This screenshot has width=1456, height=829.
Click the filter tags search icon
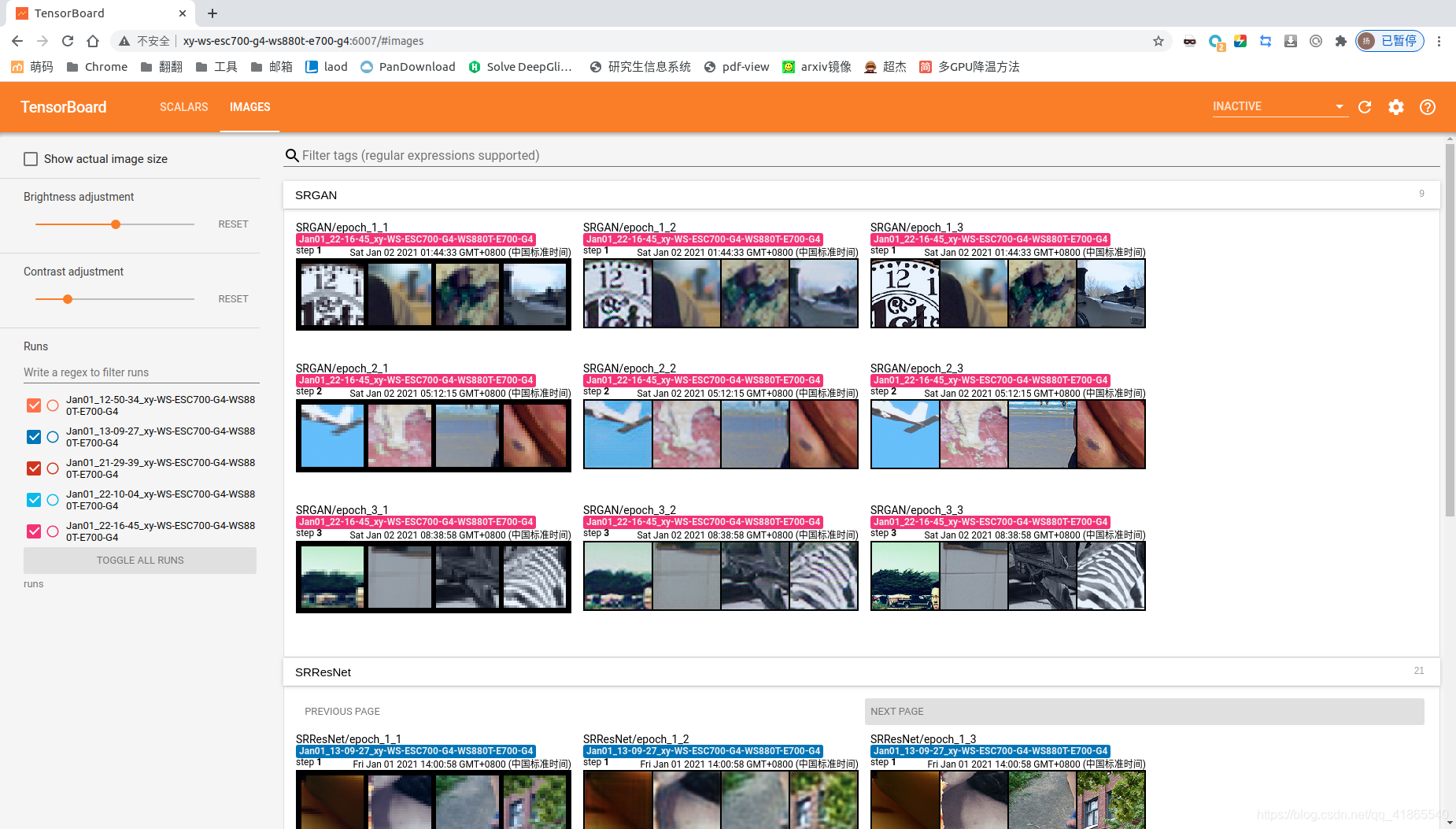[292, 155]
